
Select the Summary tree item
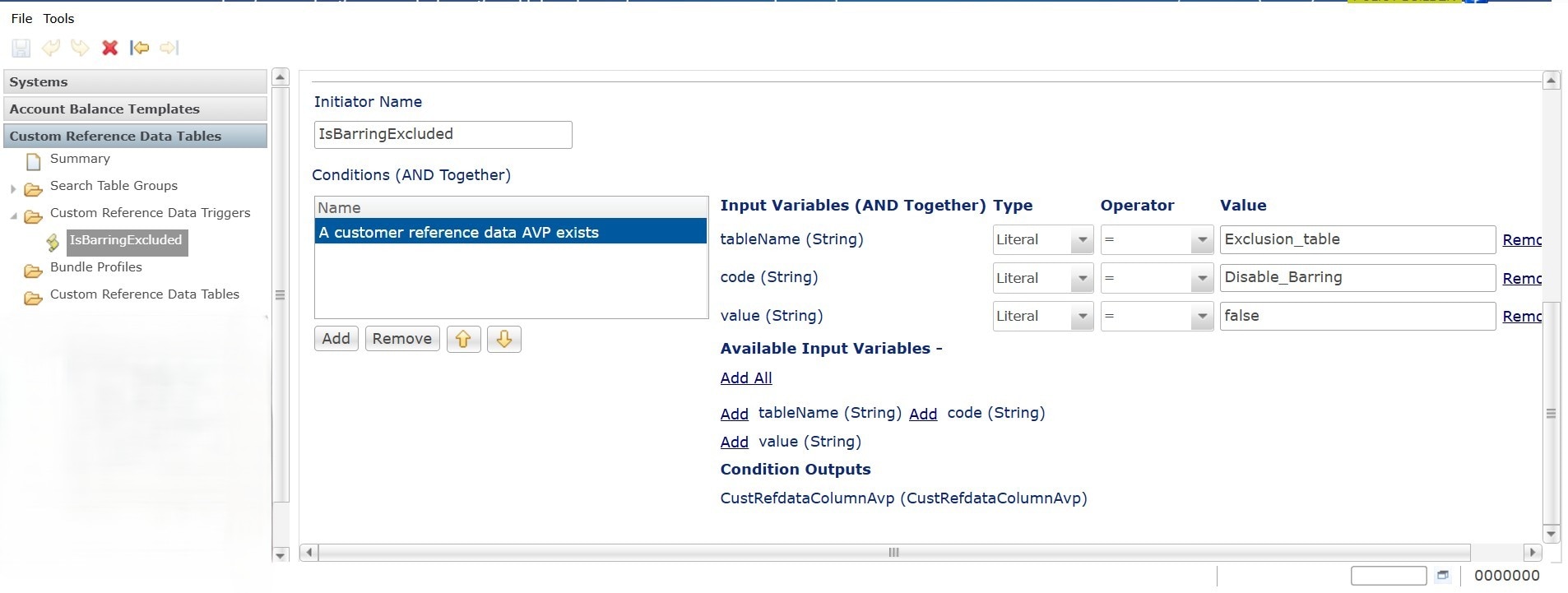point(80,159)
